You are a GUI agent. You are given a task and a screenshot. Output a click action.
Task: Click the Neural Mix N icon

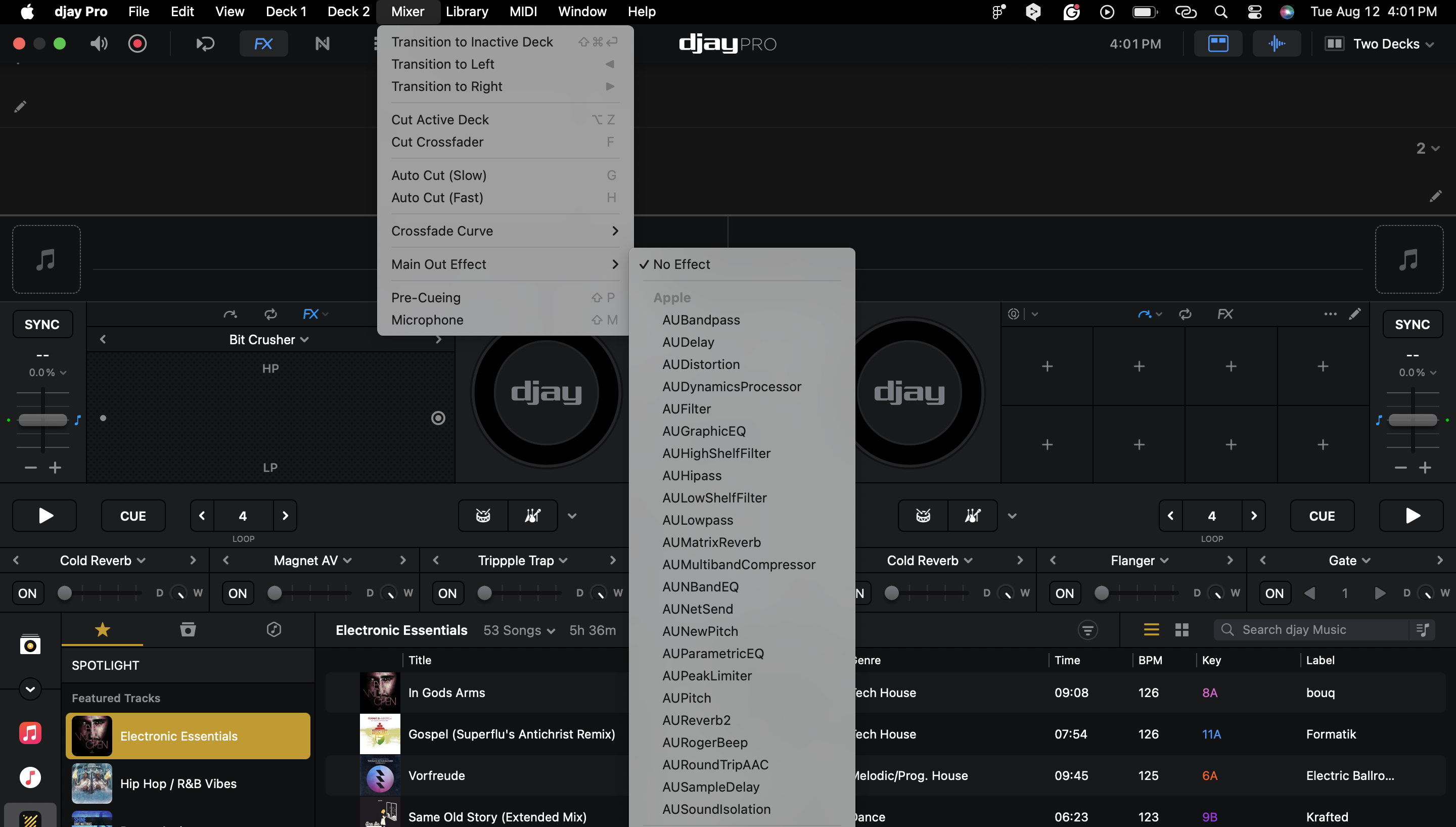point(322,44)
